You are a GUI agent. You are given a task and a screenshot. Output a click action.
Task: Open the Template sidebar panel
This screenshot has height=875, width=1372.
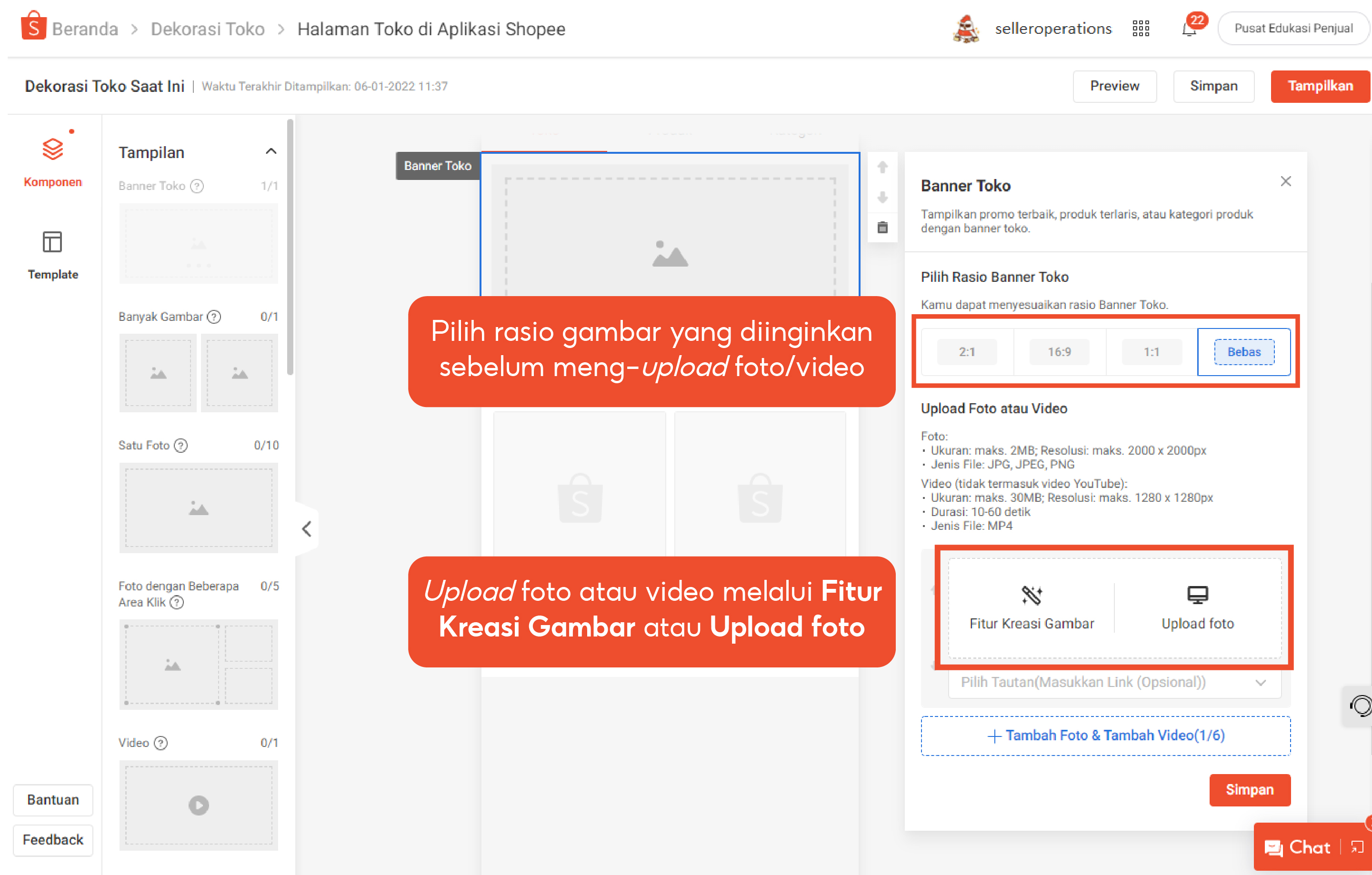tap(52, 255)
